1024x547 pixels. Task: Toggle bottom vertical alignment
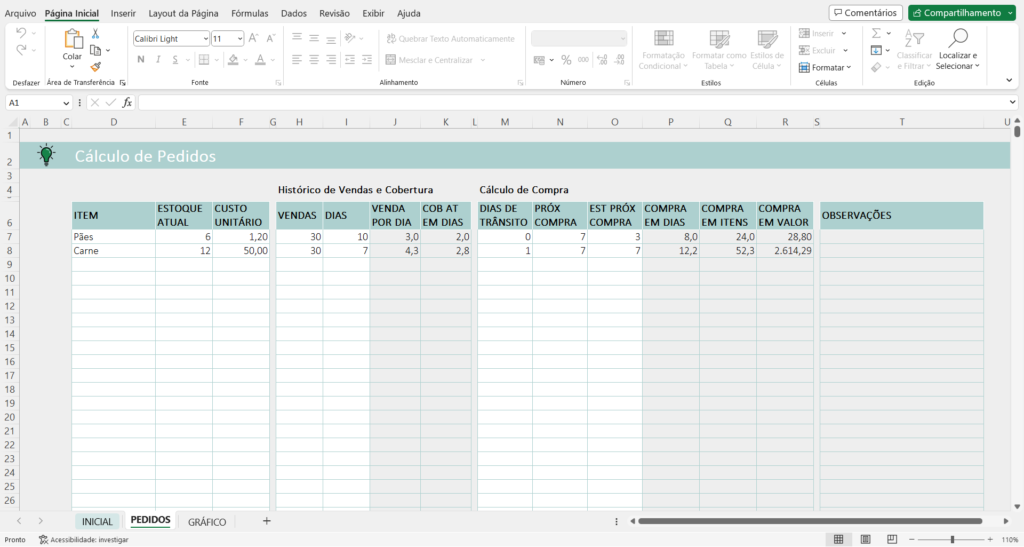pos(331,39)
